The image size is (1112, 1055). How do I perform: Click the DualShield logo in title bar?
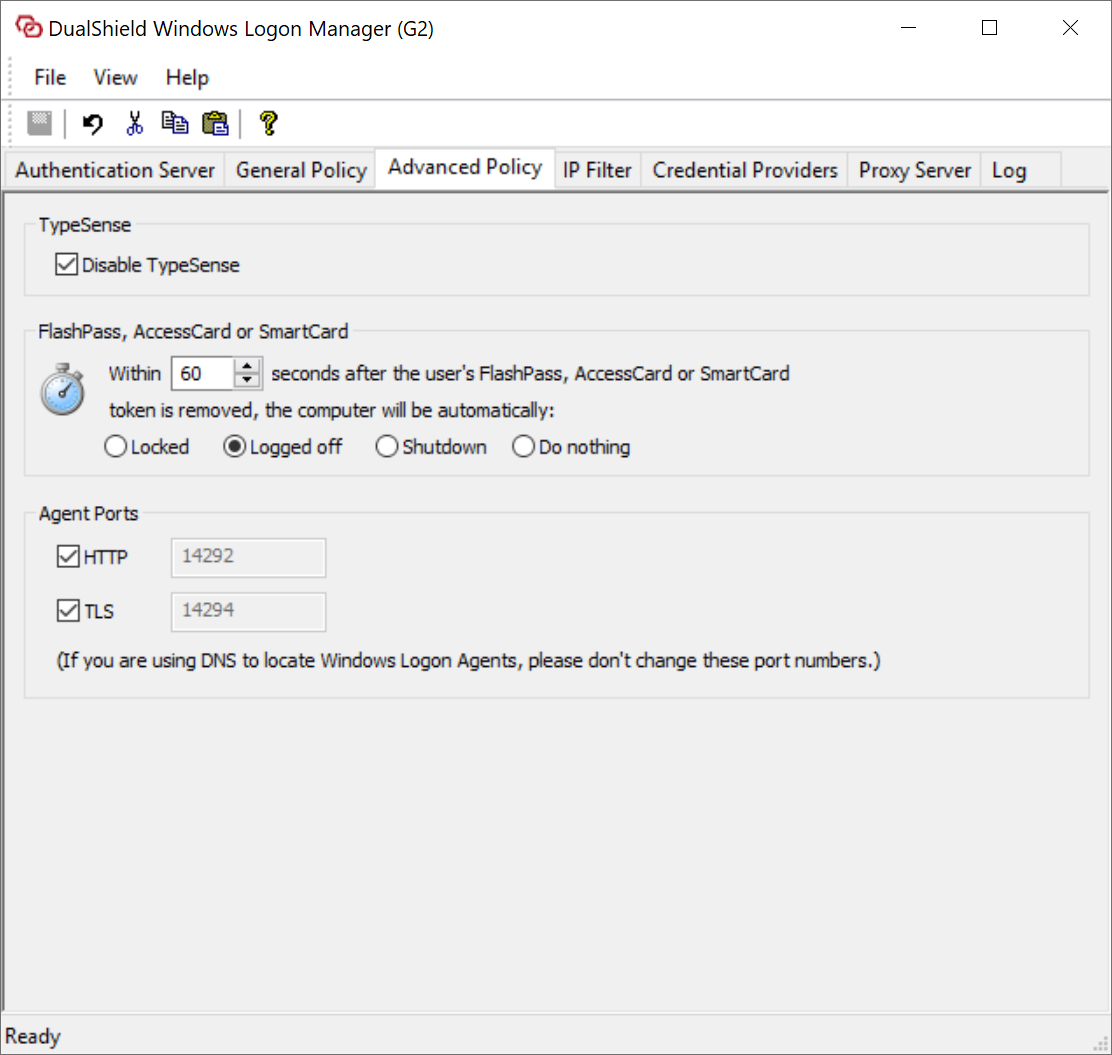point(28,28)
